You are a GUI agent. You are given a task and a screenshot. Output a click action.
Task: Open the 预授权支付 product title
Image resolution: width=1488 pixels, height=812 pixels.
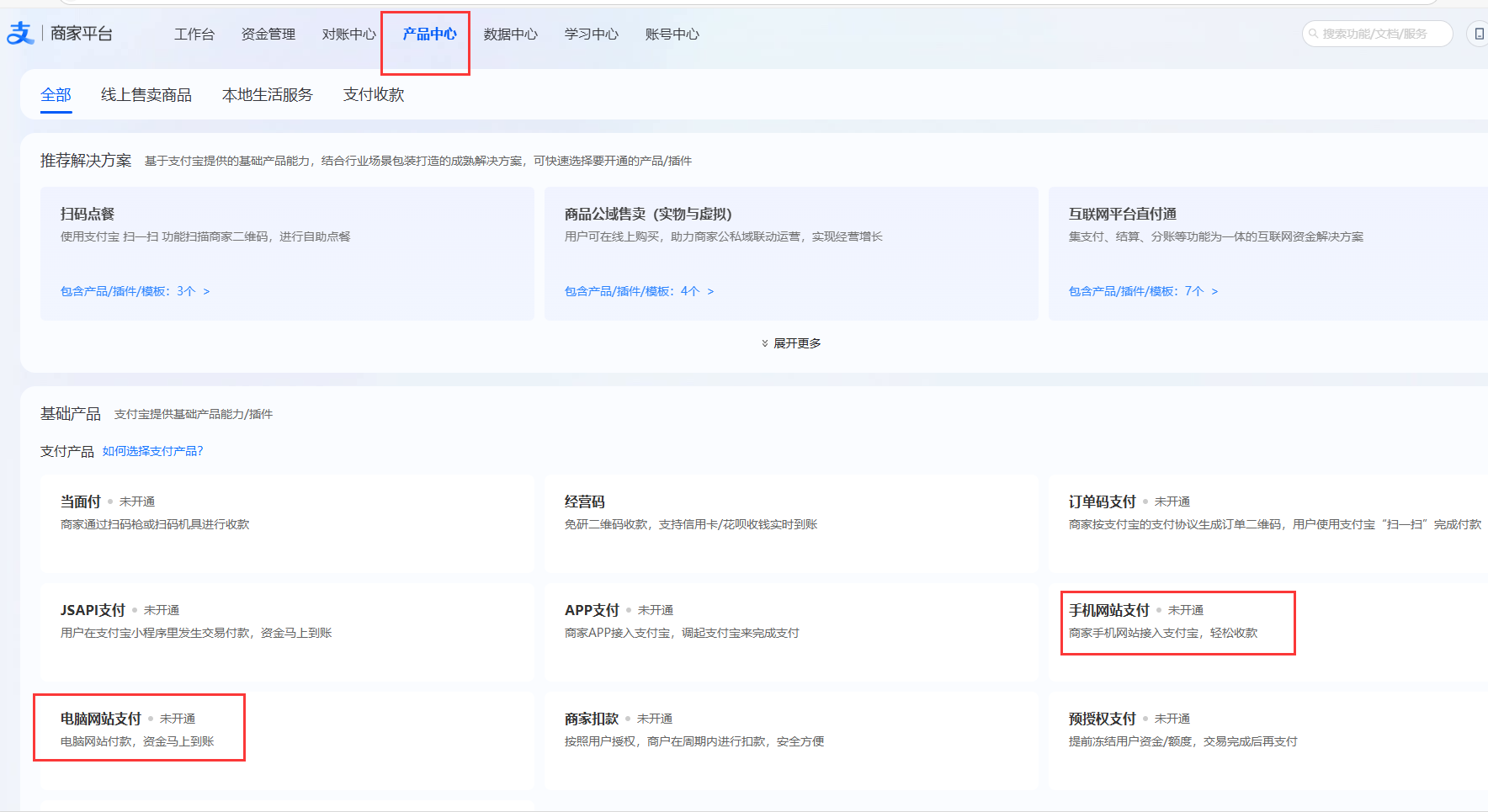point(1103,719)
